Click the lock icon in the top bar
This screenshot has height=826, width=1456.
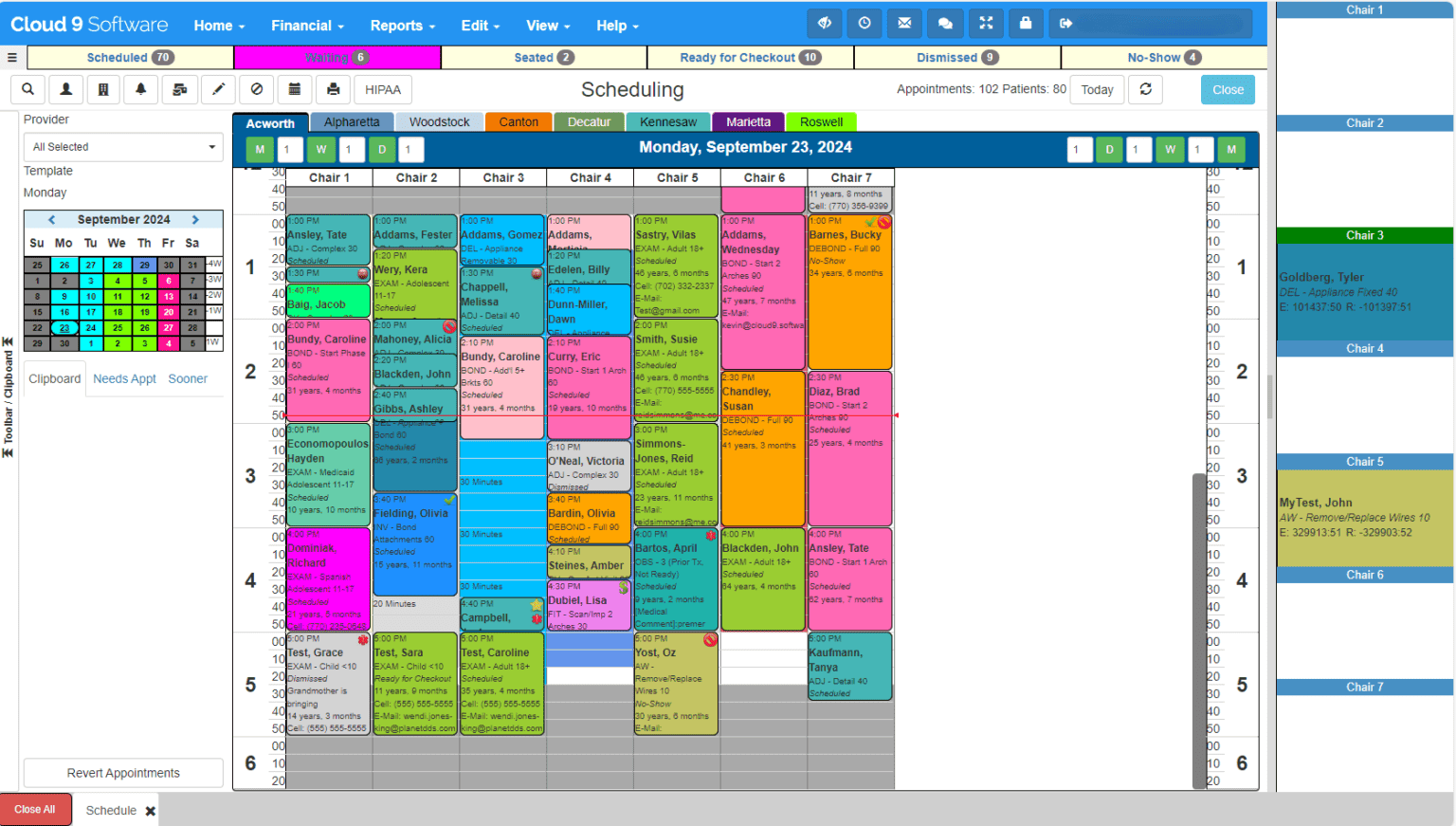click(1026, 23)
